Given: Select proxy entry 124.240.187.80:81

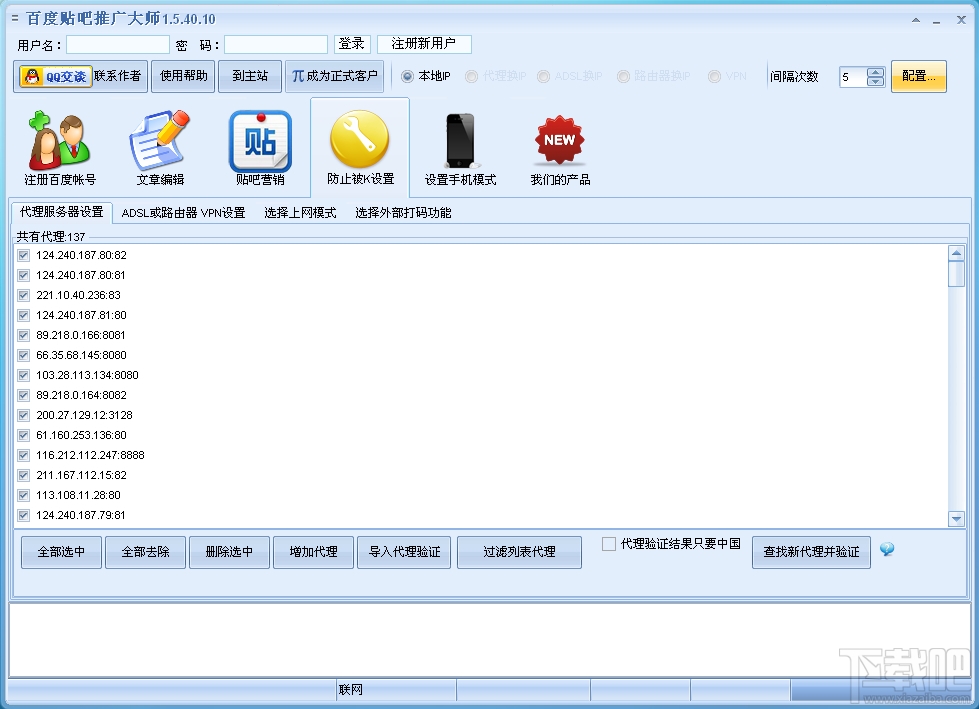Looking at the screenshot, I should (81, 275).
